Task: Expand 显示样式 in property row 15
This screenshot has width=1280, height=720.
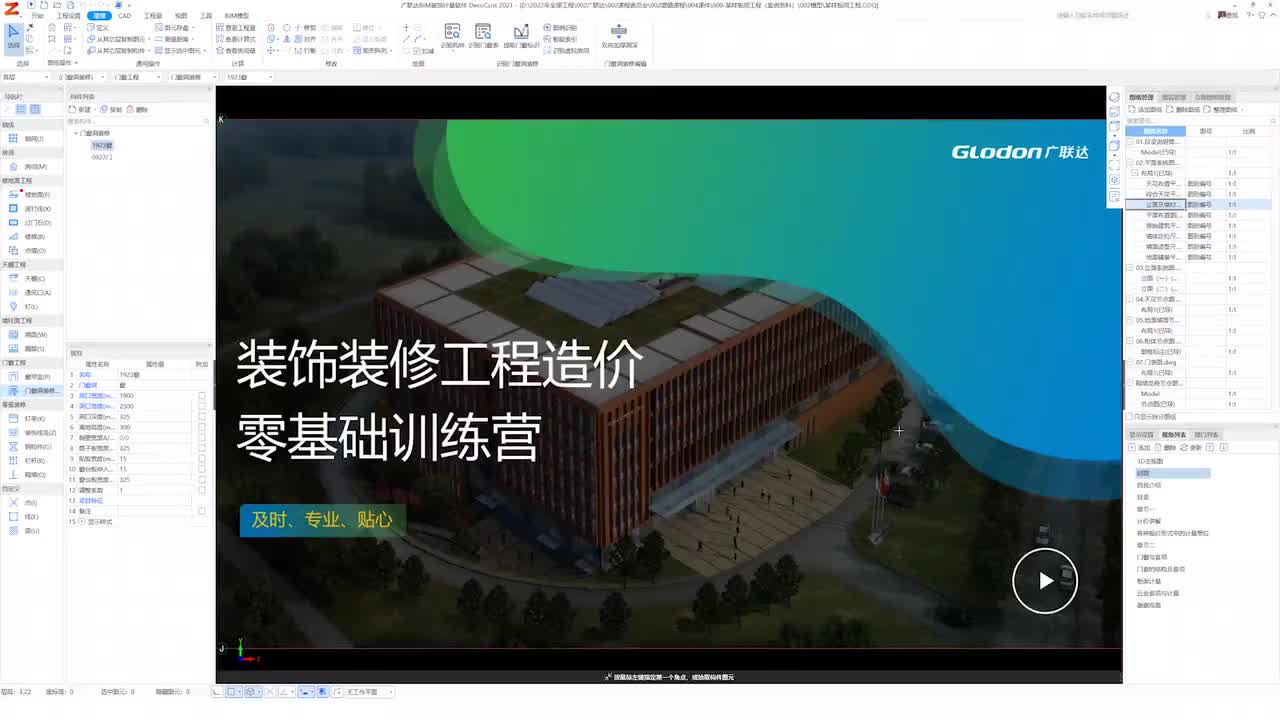Action: 83,522
